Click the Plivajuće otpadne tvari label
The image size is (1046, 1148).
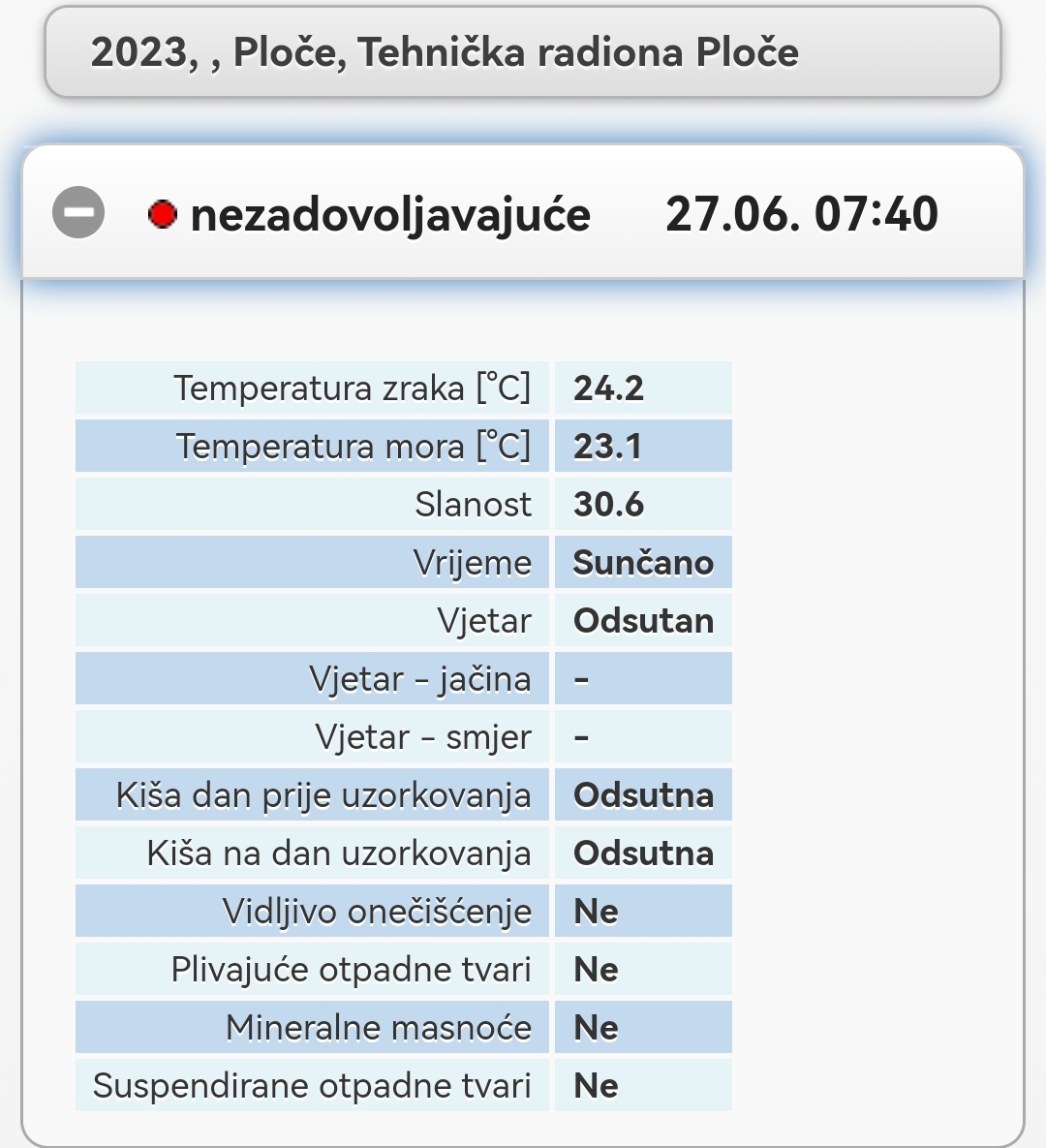[x=351, y=970]
